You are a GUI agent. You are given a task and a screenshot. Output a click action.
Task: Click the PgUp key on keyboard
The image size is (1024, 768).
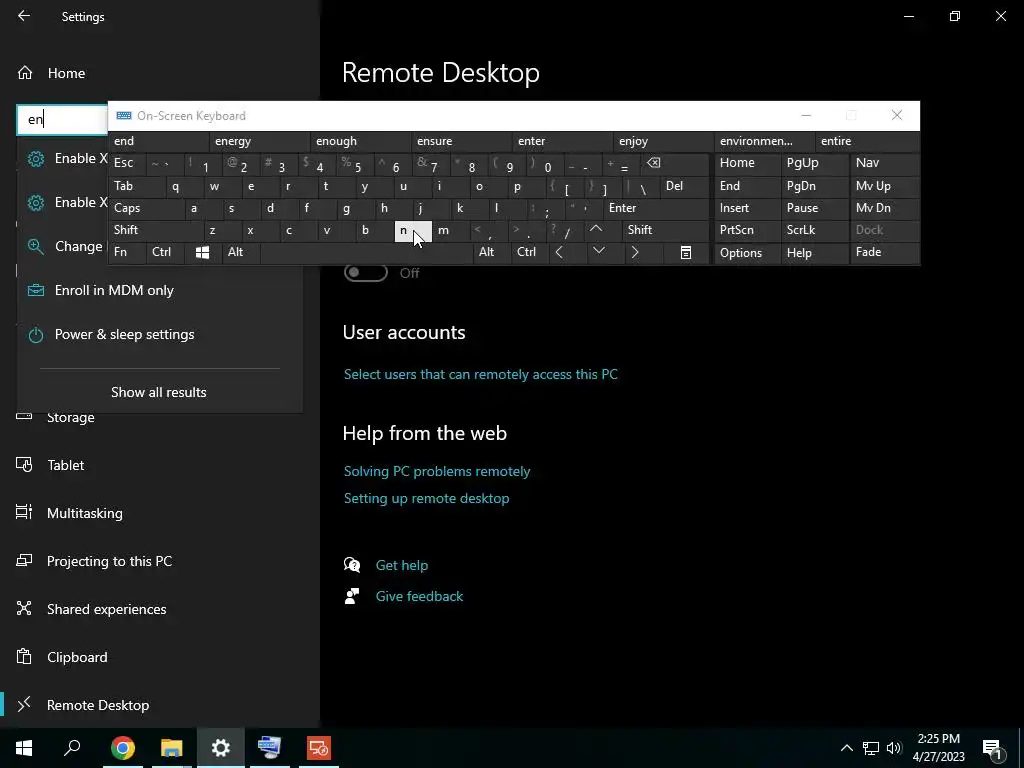[x=814, y=163]
